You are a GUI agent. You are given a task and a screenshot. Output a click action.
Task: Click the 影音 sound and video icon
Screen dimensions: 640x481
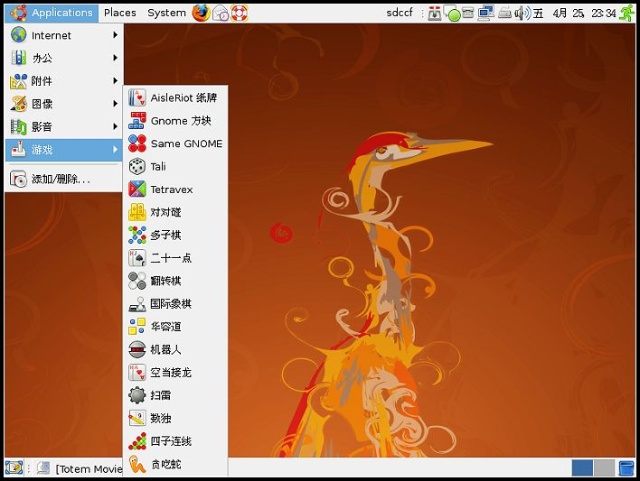(x=18, y=127)
